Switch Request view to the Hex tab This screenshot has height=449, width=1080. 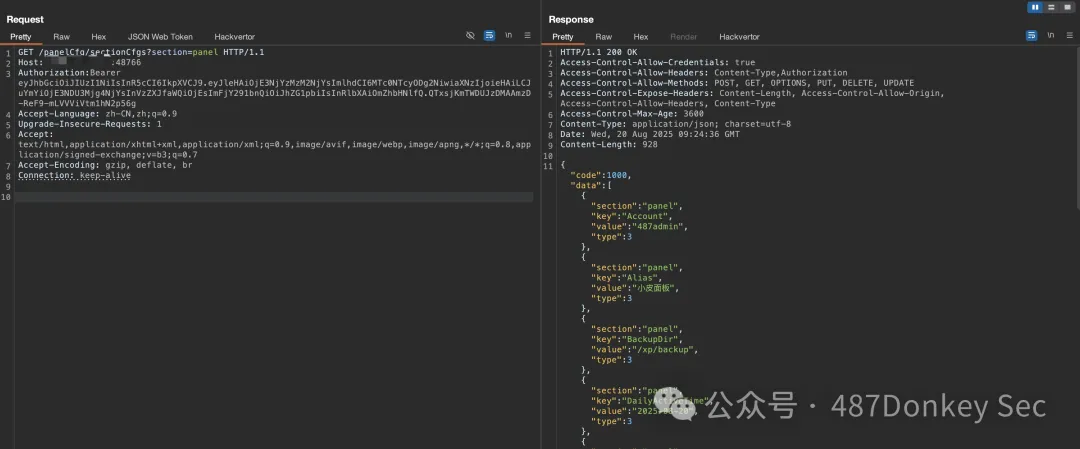(x=98, y=36)
